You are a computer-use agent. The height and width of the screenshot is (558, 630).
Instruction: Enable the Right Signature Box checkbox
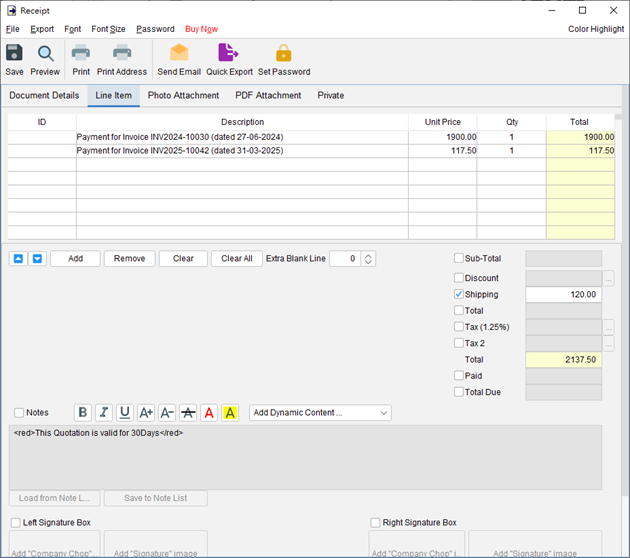(x=375, y=522)
